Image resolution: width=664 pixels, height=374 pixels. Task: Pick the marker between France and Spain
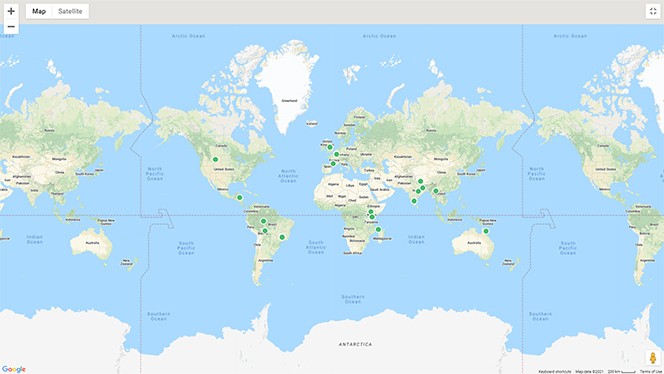(333, 163)
